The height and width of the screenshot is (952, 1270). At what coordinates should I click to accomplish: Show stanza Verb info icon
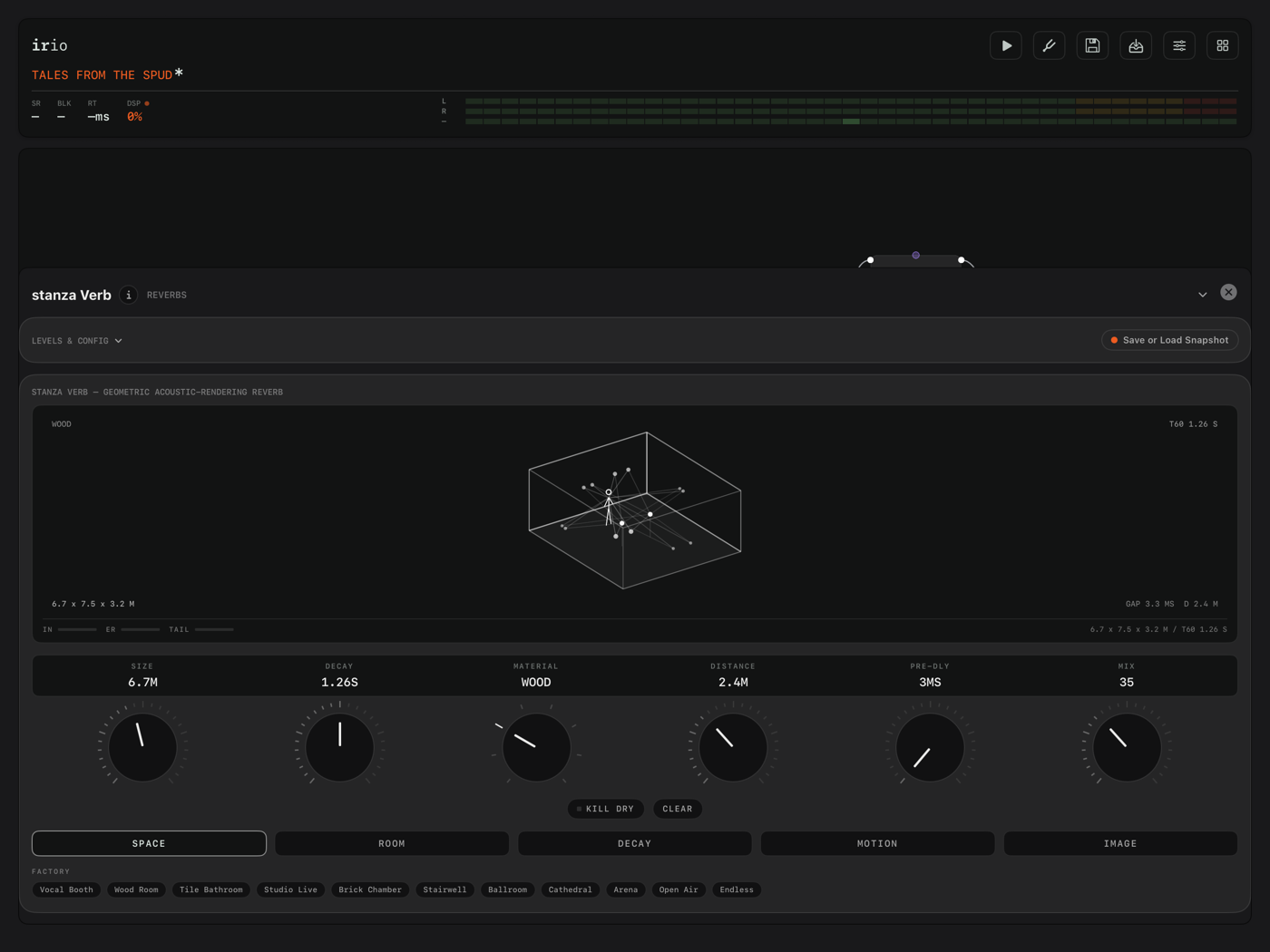(129, 295)
